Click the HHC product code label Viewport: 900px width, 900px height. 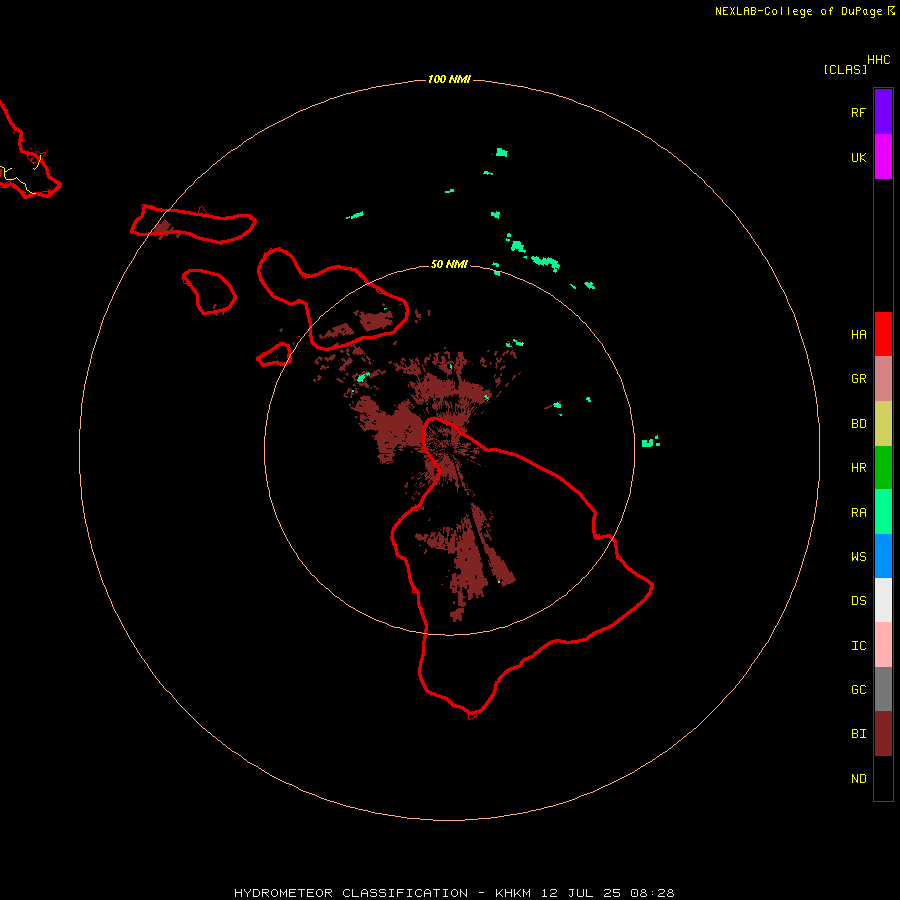(x=878, y=59)
